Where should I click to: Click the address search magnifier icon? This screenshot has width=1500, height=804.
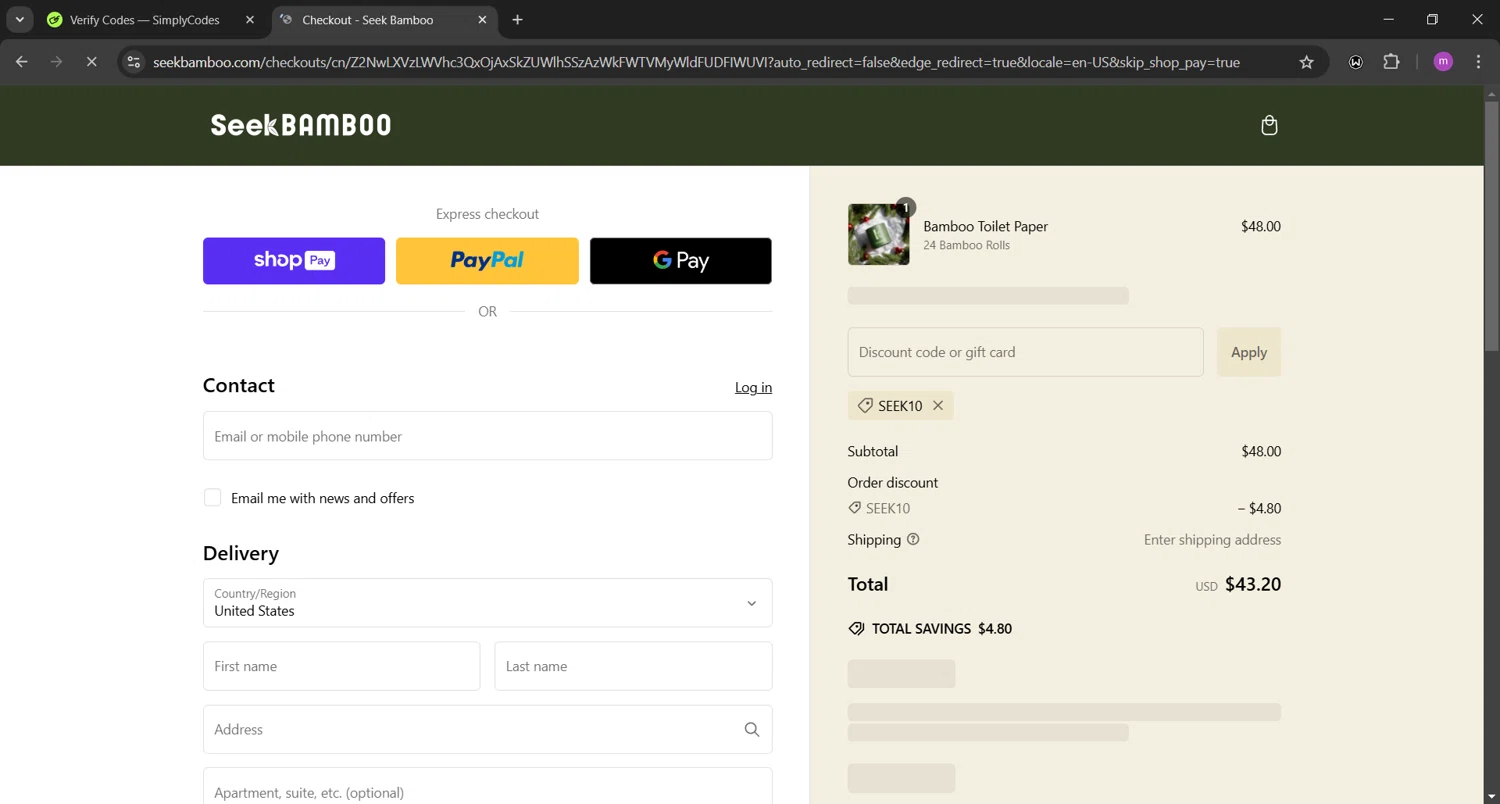(x=752, y=730)
